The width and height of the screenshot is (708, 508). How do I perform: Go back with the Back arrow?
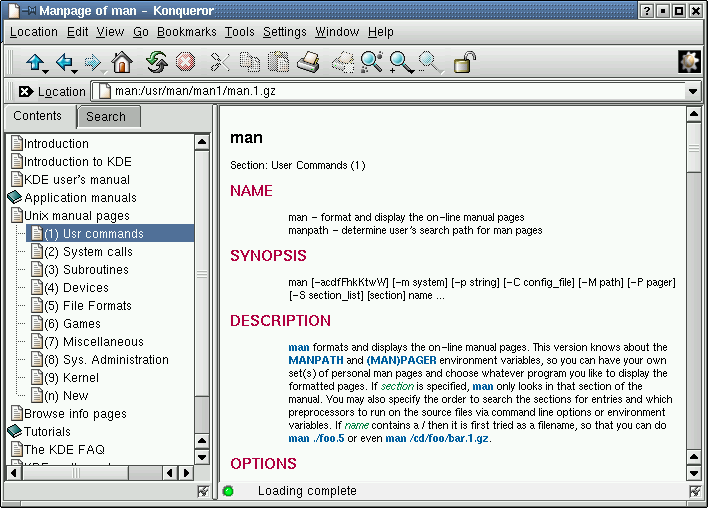tap(64, 63)
